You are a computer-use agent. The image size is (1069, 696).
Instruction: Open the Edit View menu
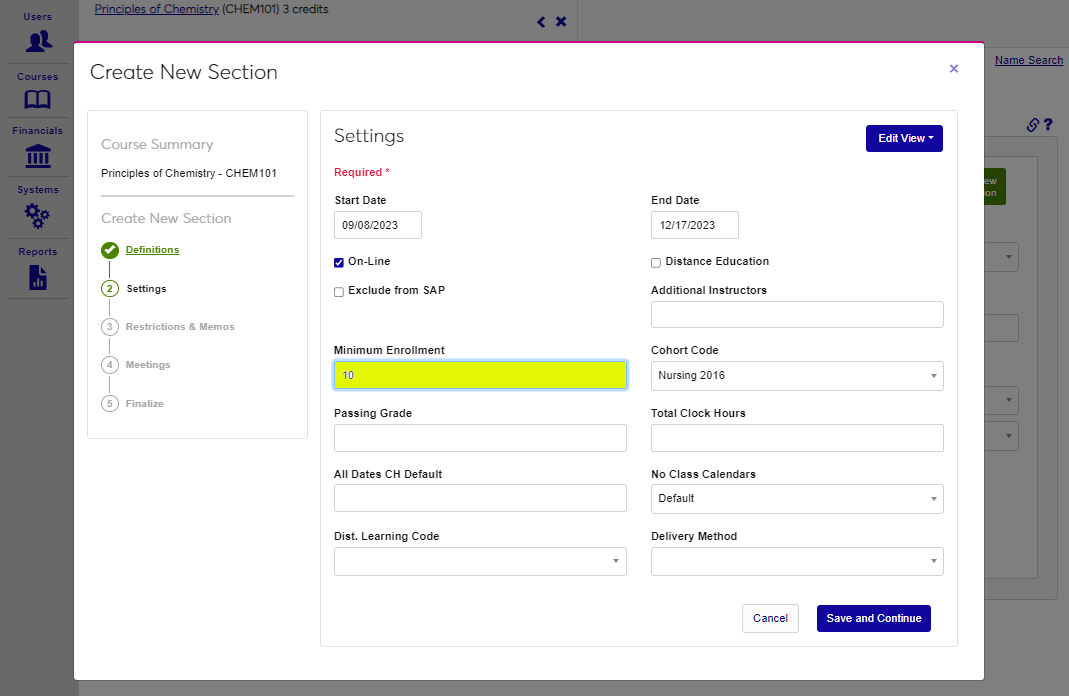904,139
